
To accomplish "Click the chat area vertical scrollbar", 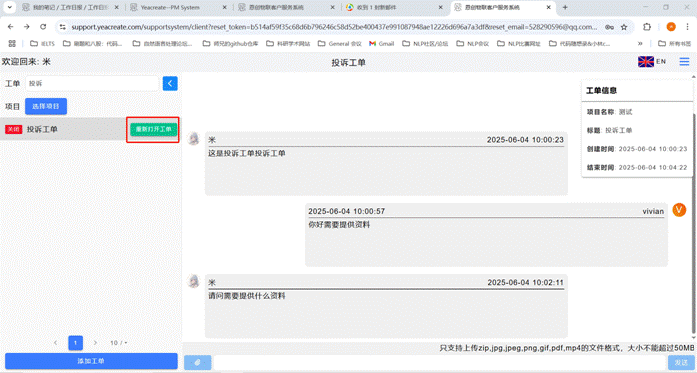I will (693, 222).
